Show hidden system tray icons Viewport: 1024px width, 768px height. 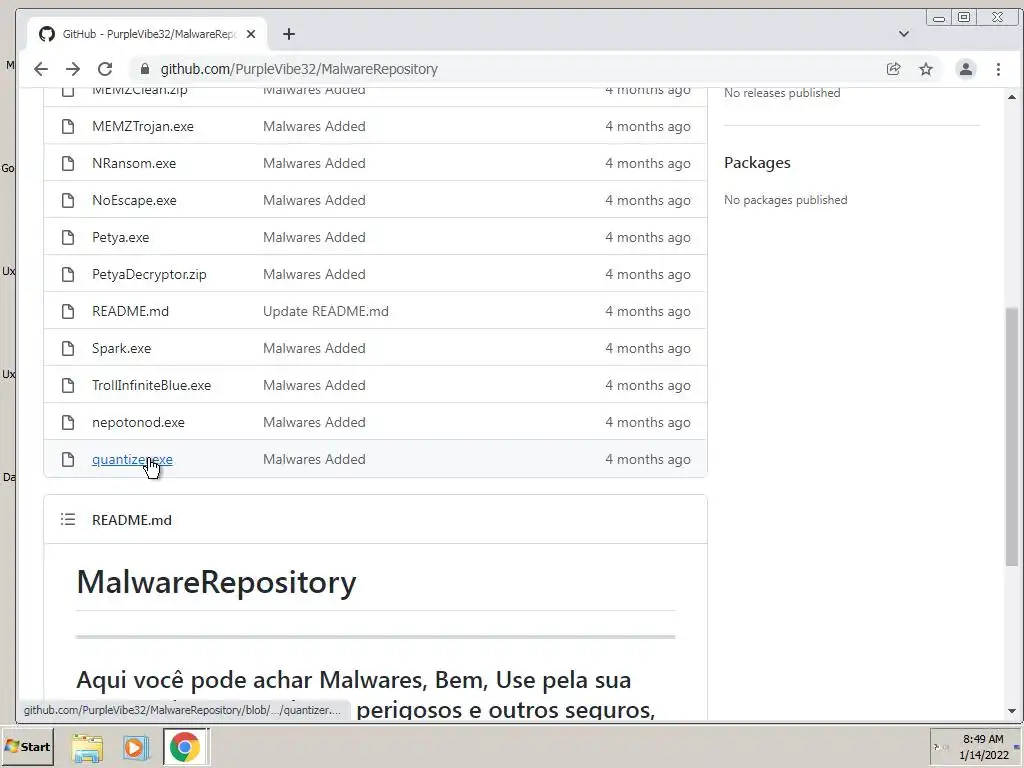[x=936, y=746]
